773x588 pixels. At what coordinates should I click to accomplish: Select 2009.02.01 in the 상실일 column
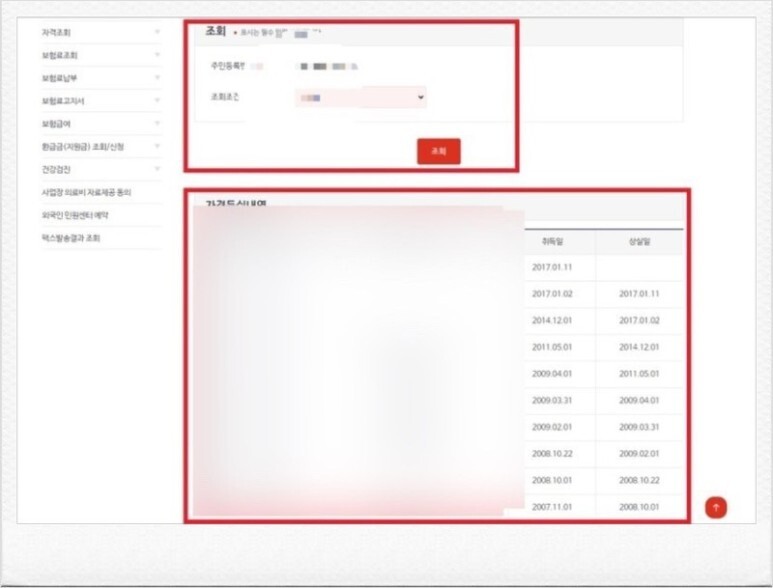pyautogui.click(x=639, y=453)
